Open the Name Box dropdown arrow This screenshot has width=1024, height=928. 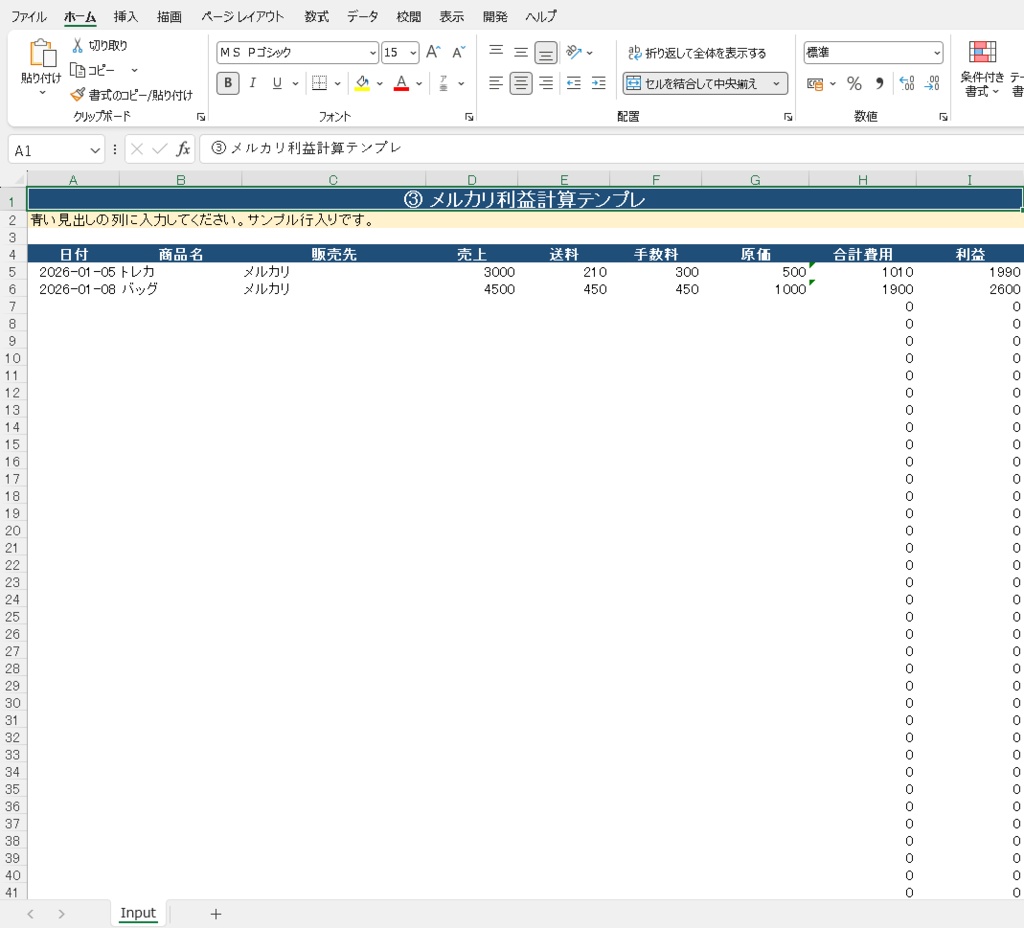pos(95,150)
